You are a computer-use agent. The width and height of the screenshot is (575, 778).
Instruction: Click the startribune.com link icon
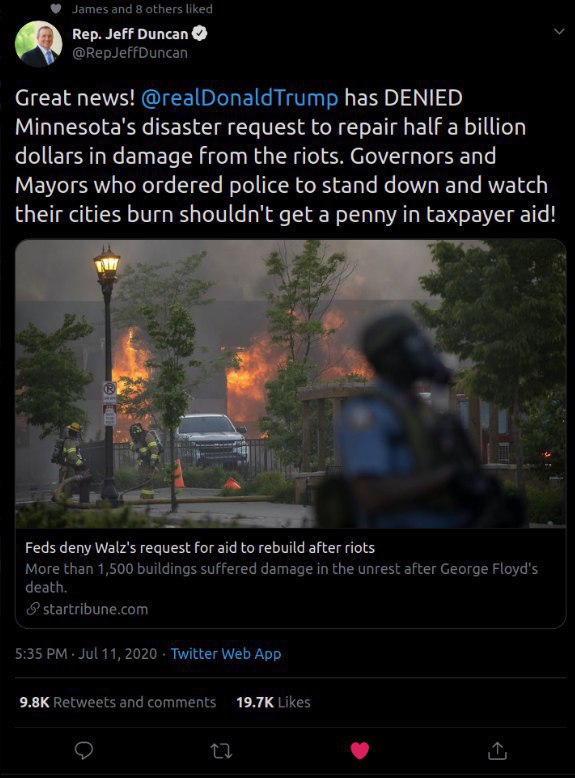click(33, 609)
